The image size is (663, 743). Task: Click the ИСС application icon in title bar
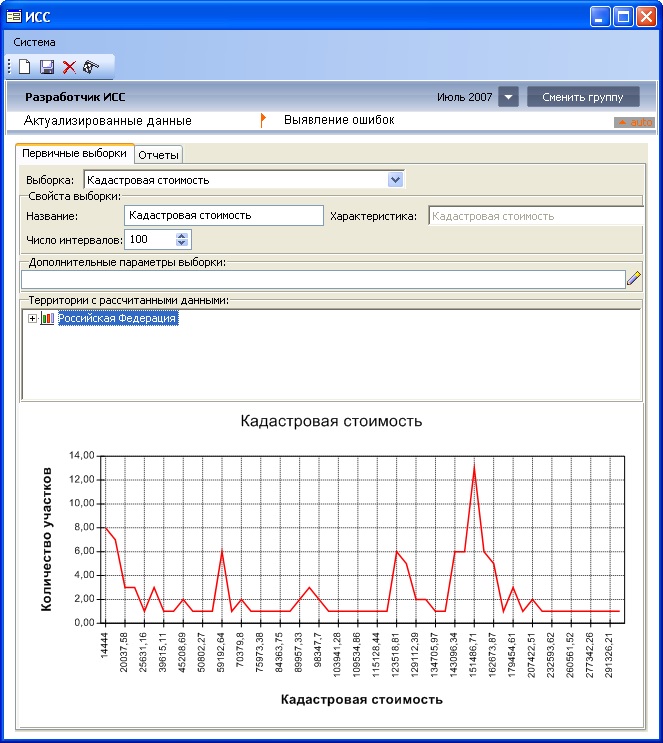[x=14, y=16]
